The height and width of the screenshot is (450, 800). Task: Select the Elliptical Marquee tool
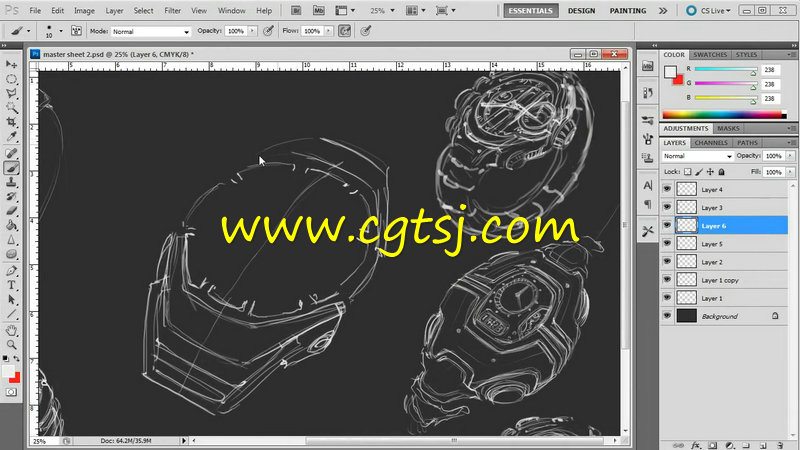point(11,79)
